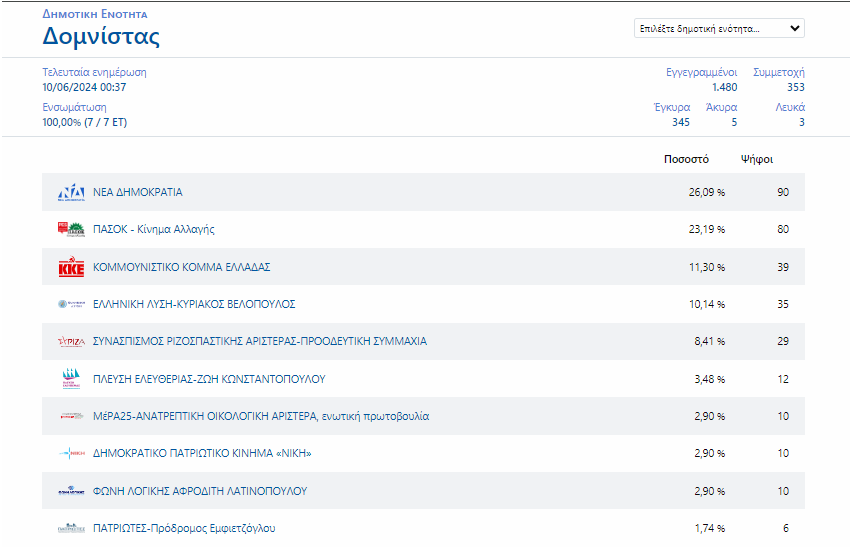
Task: Click the Πατριώτες party logo
Action: coord(71,528)
